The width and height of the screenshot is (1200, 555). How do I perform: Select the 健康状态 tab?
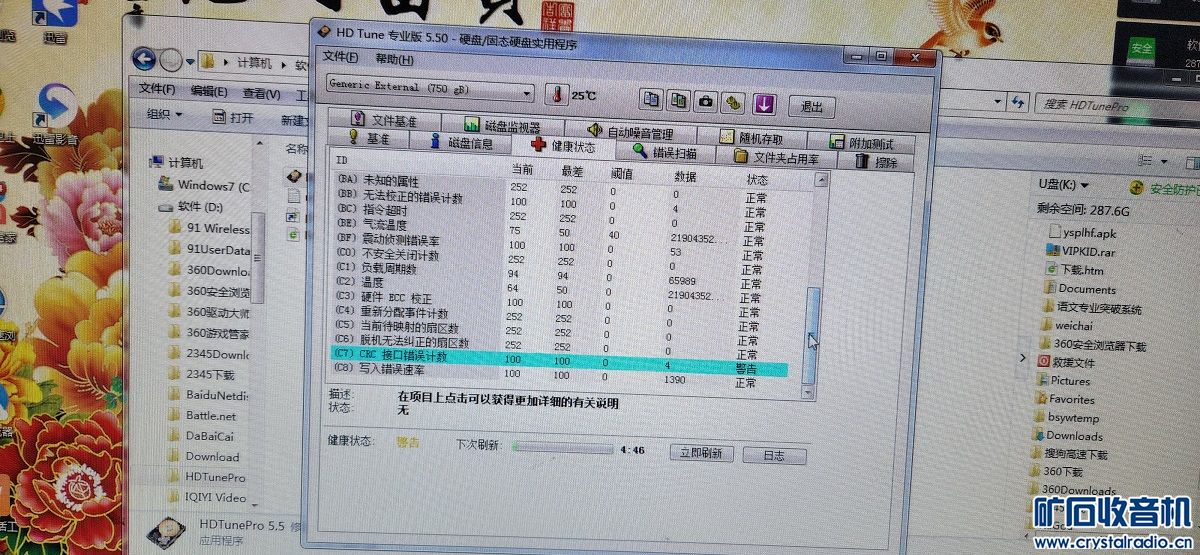pos(563,146)
